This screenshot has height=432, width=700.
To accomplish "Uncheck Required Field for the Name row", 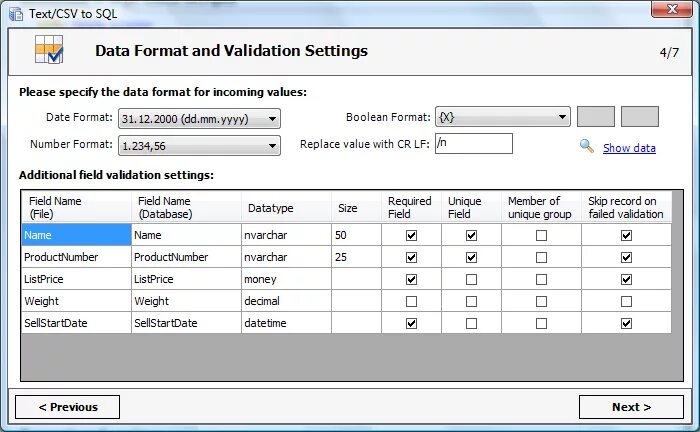I will pos(411,235).
